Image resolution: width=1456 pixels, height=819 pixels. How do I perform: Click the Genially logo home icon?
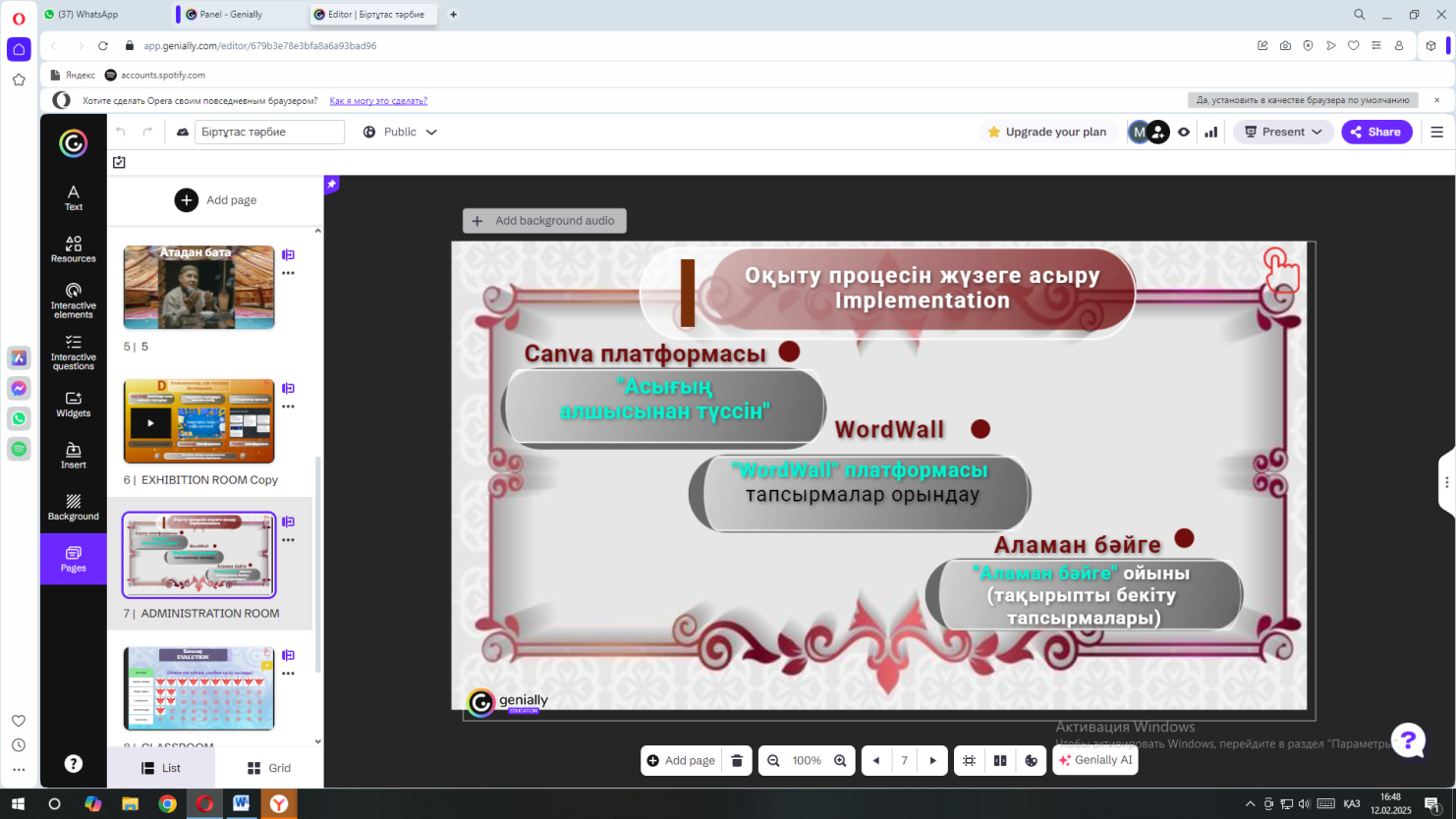tap(74, 143)
